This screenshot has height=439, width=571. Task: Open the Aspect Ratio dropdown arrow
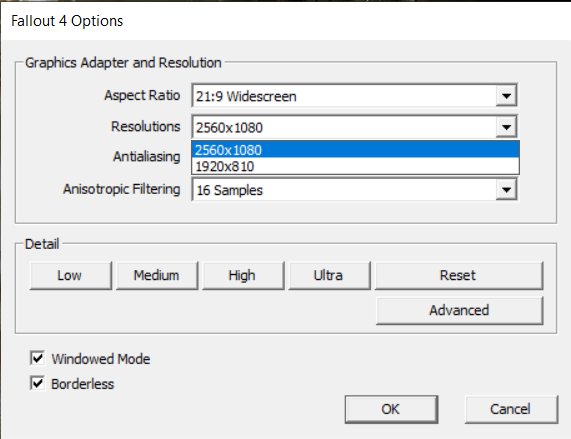506,96
